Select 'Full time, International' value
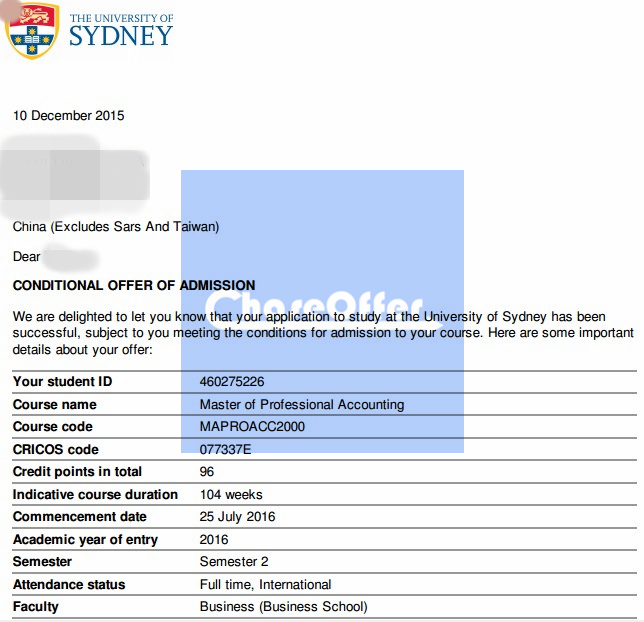The height and width of the screenshot is (622, 644). click(265, 584)
